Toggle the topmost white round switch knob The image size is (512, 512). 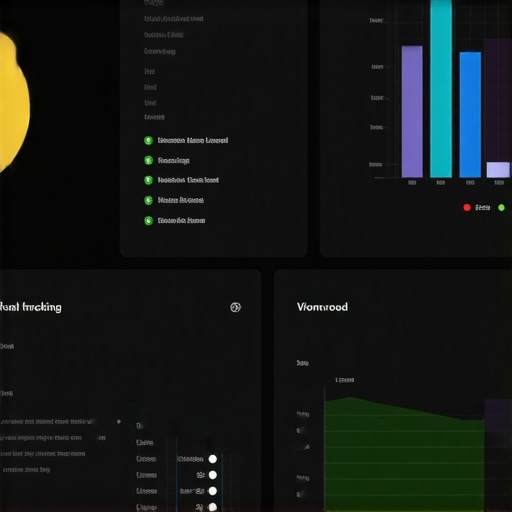(x=213, y=459)
